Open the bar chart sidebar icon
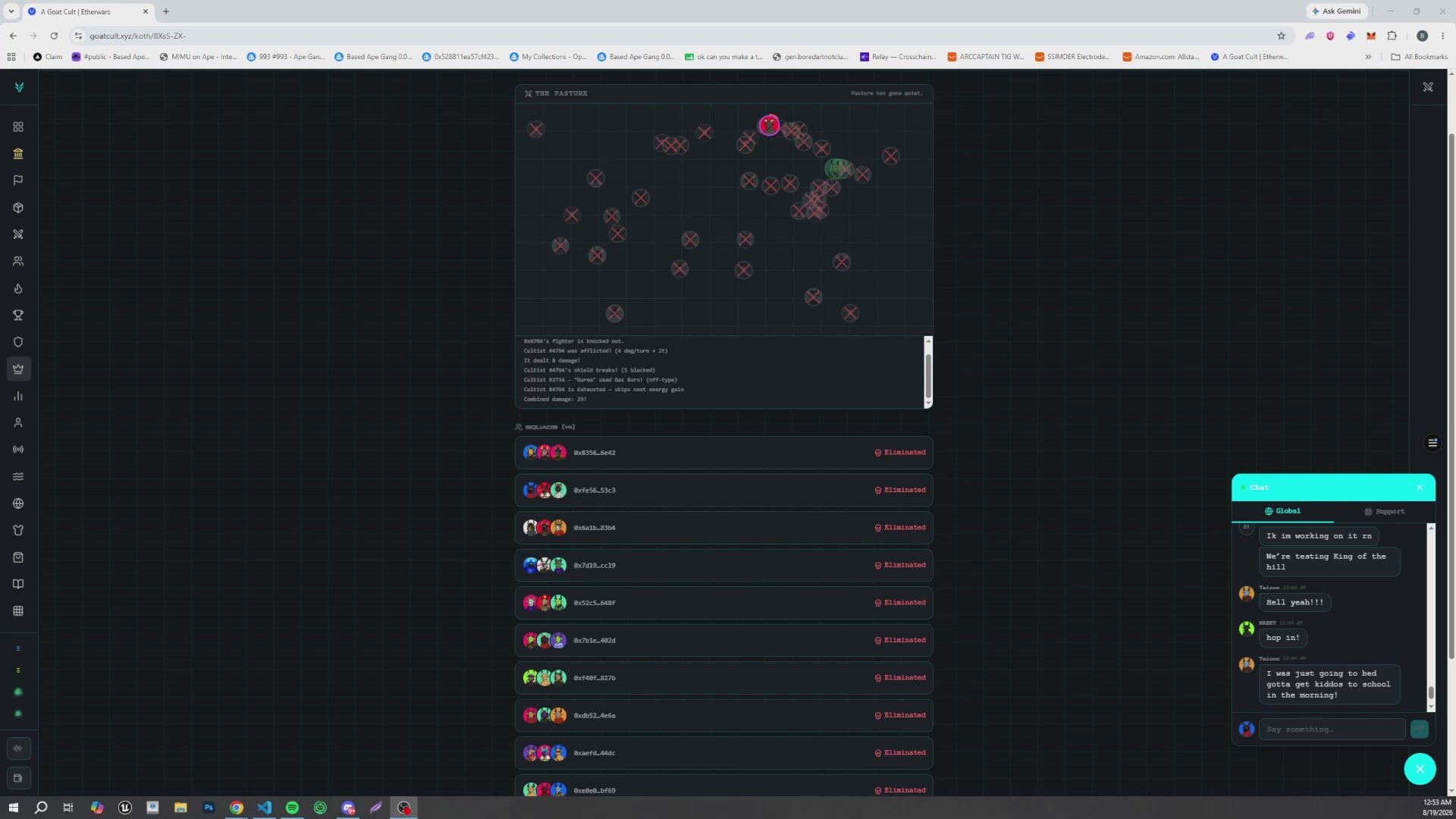 pyautogui.click(x=18, y=396)
